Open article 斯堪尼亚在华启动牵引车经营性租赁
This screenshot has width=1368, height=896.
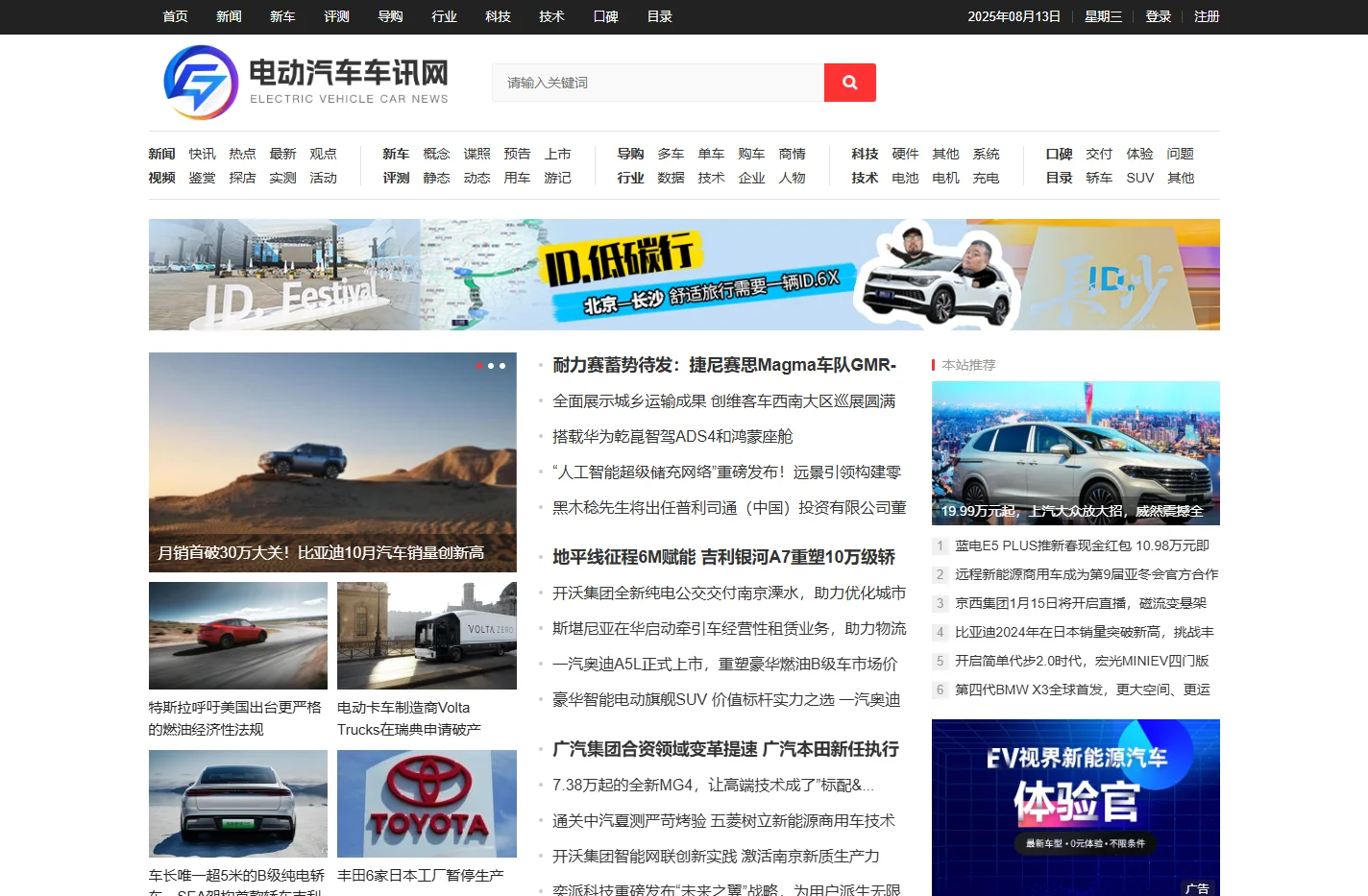729,628
